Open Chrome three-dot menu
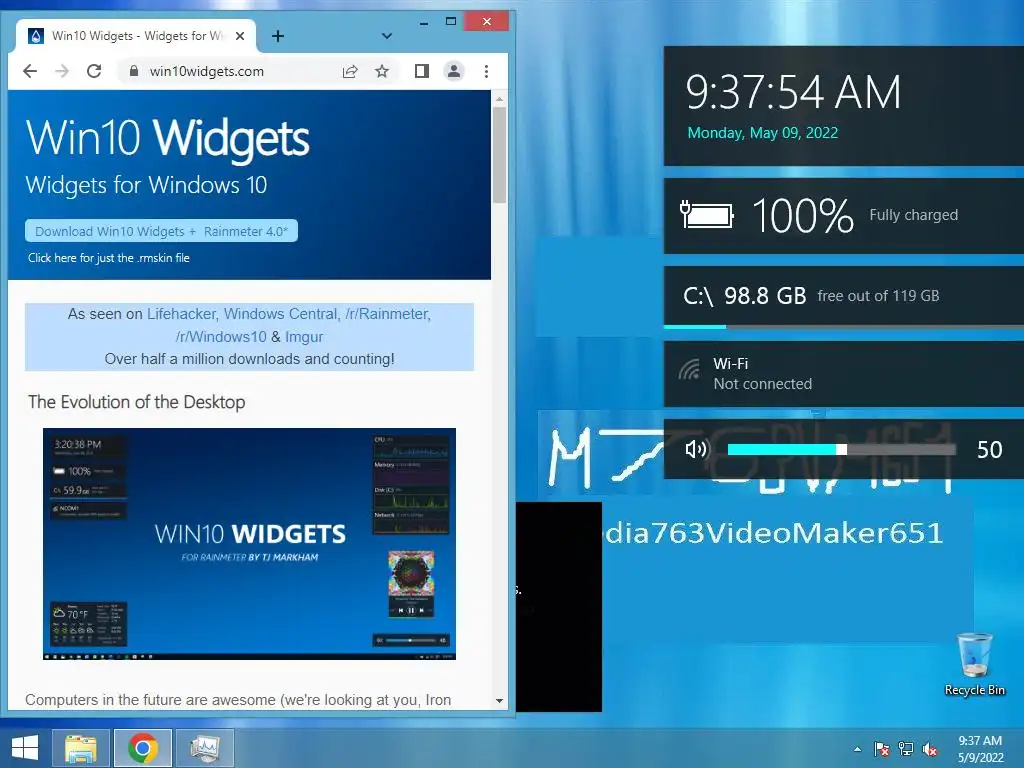Viewport: 1024px width, 768px height. point(487,71)
